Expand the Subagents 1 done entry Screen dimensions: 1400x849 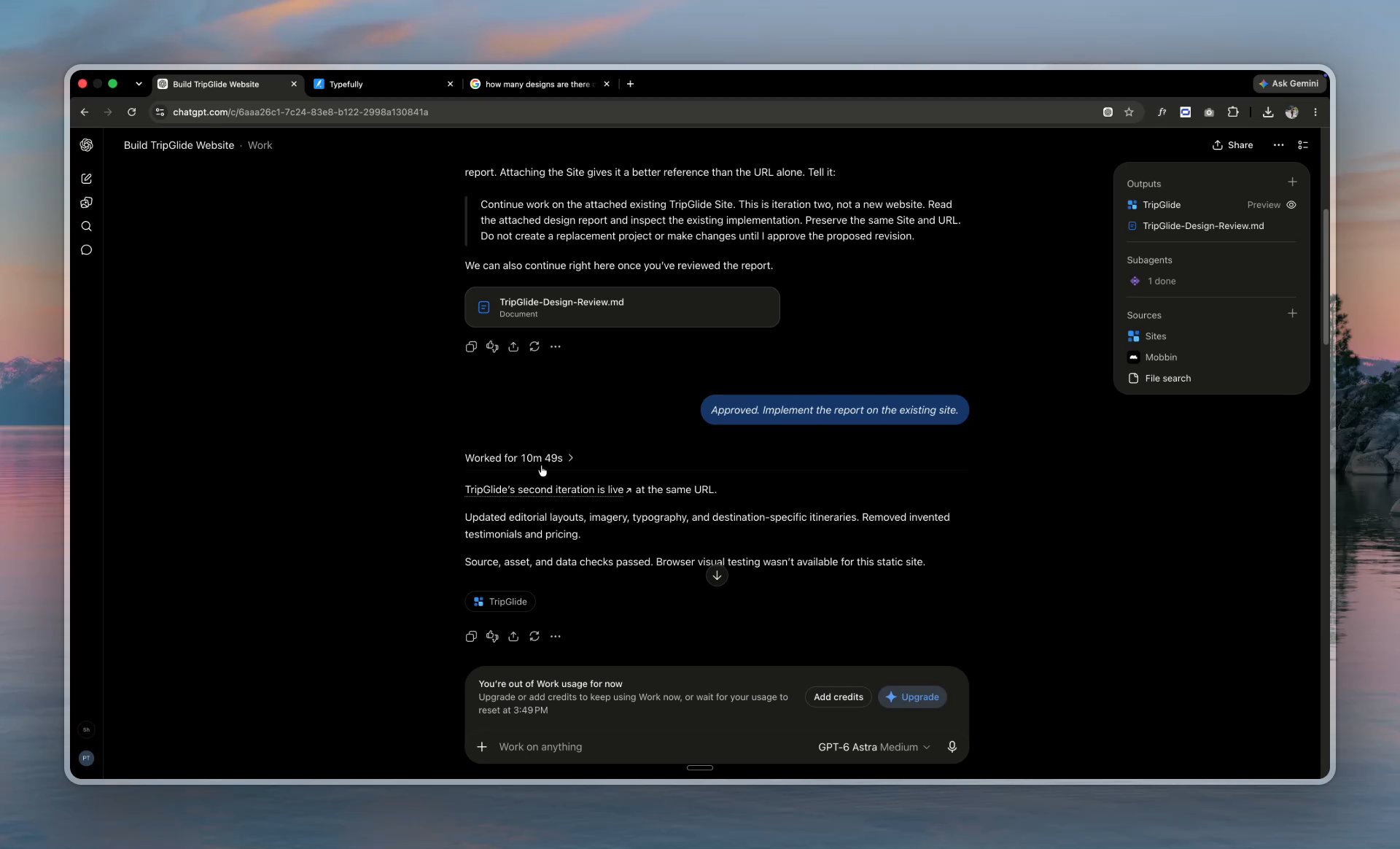pyautogui.click(x=1151, y=282)
